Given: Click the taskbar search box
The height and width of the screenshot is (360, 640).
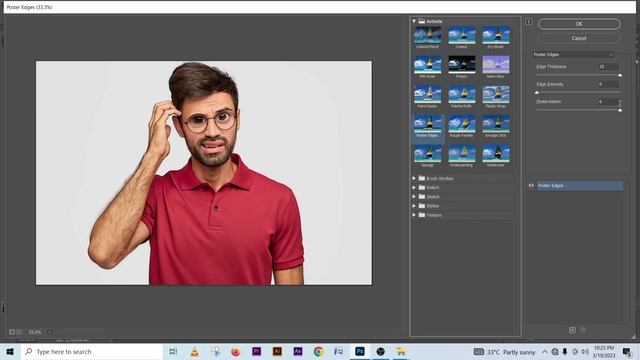Looking at the screenshot, I should coord(92,351).
